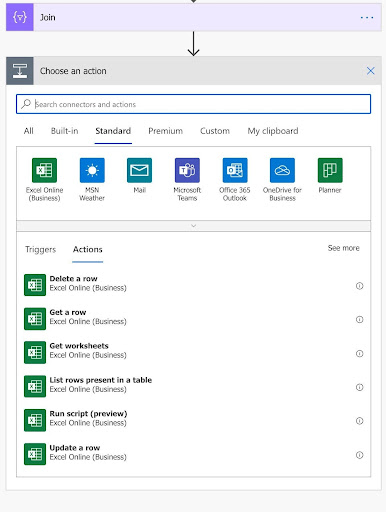386x512 pixels.
Task: Choose the Run script (preview) action
Action: (x=193, y=420)
